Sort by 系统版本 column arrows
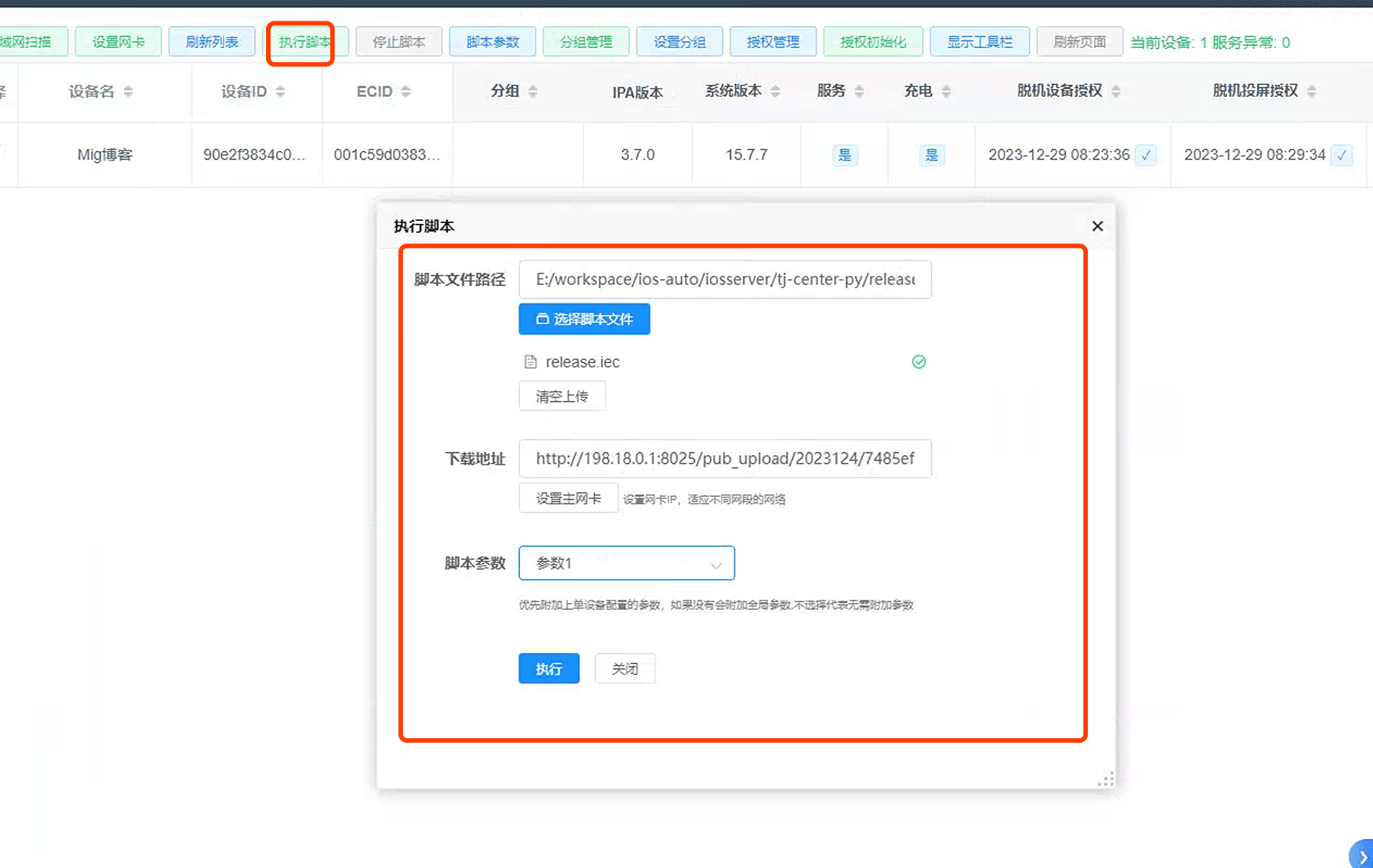 775,92
